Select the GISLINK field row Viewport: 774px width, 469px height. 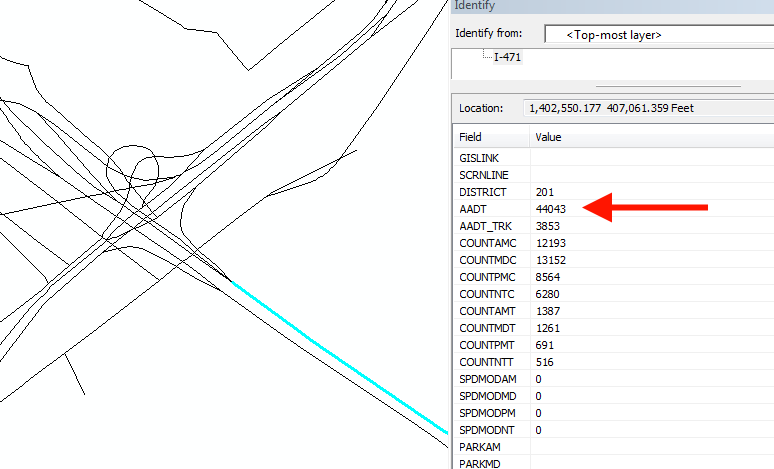[614, 158]
